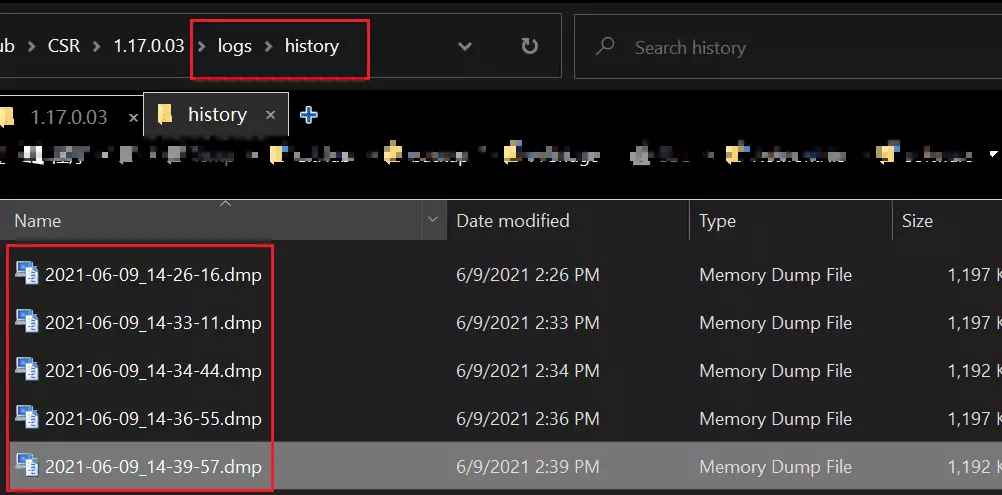
Task: Add a new tab with plus icon
Action: (309, 115)
